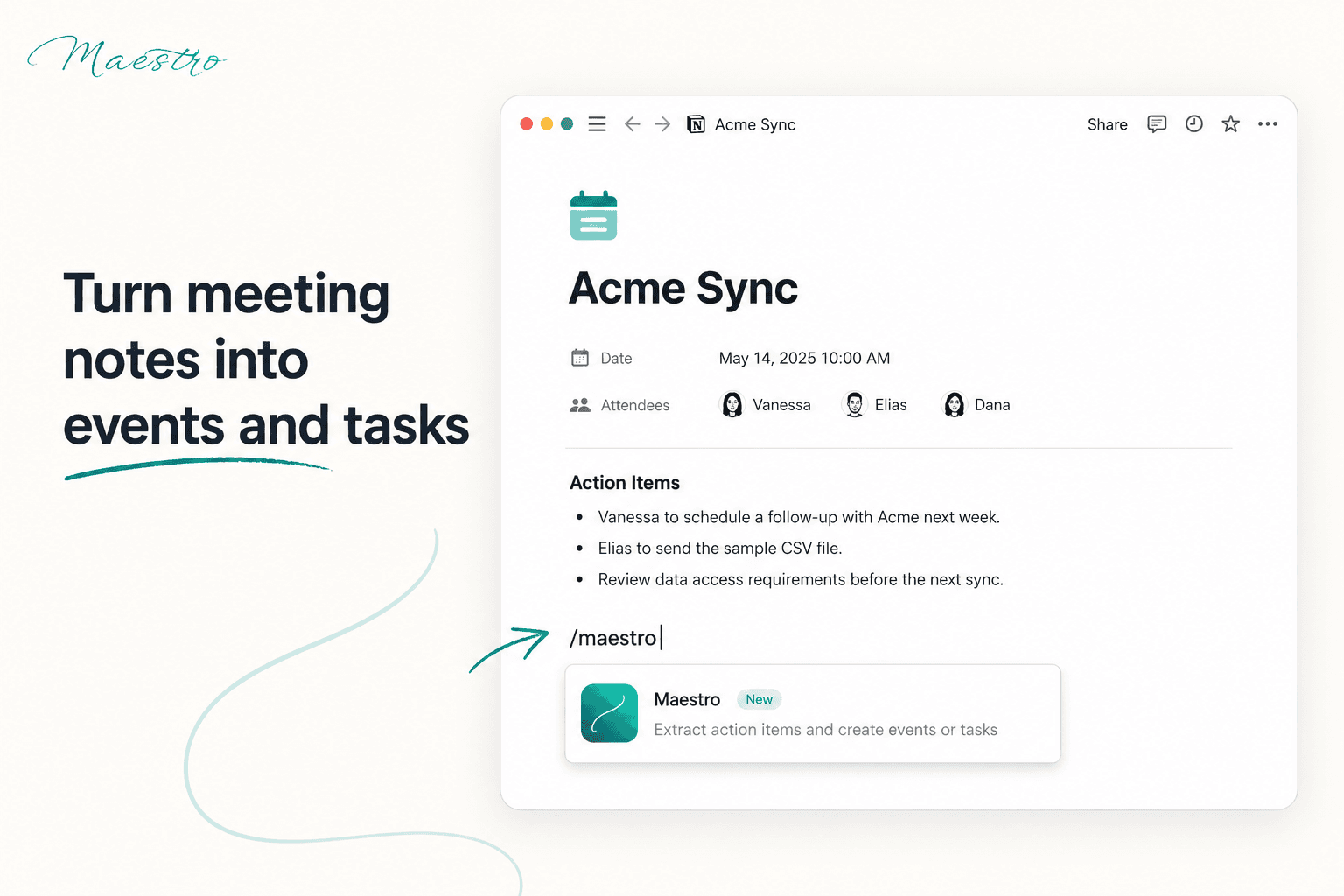
Task: Click the Review data access bullet item
Action: coord(801,580)
